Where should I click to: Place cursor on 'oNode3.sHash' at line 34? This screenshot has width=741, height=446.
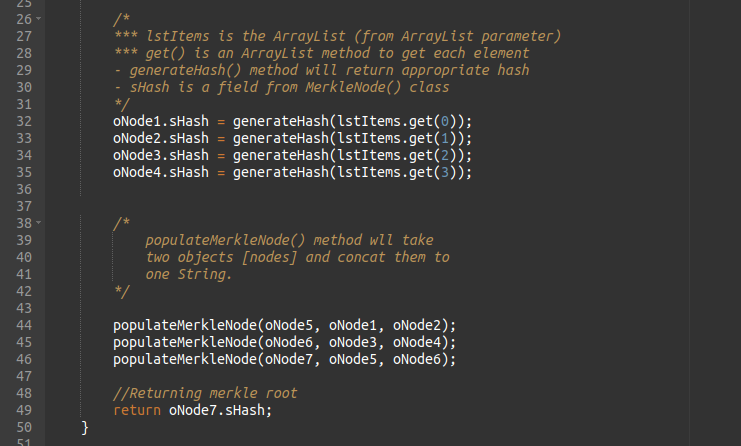[x=160, y=155]
